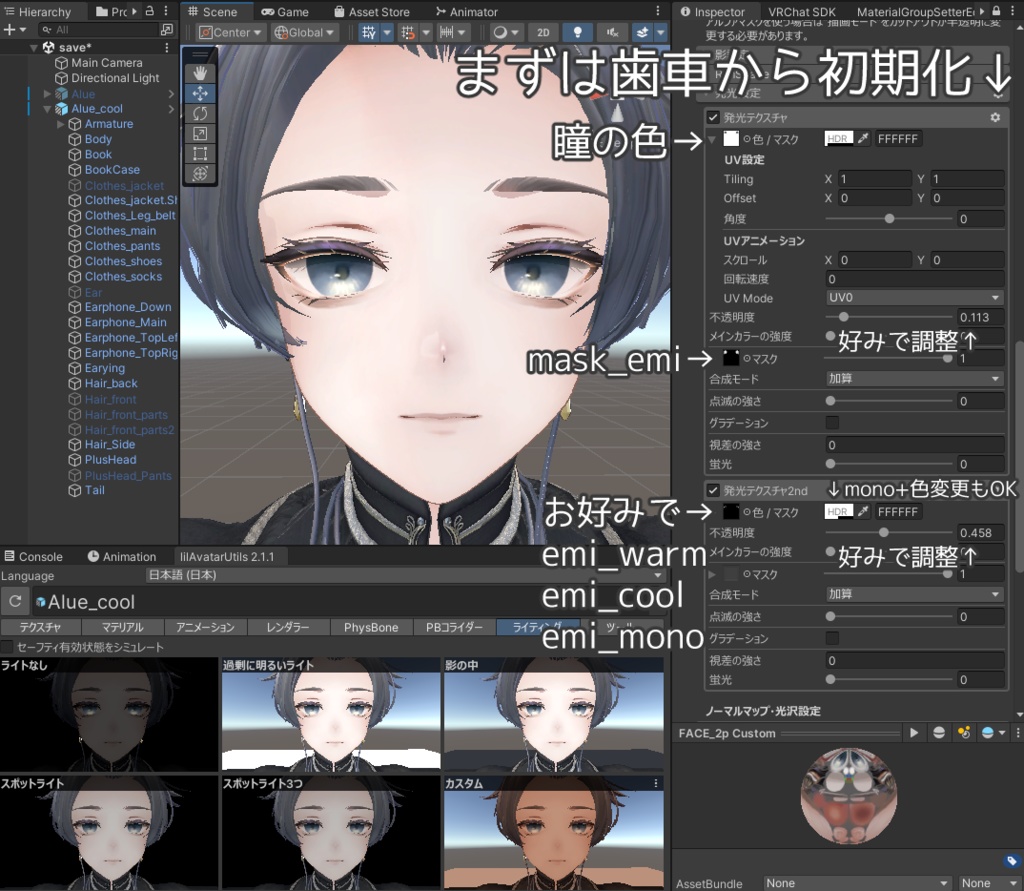Toggle the scene lighting bulb icon

point(577,32)
